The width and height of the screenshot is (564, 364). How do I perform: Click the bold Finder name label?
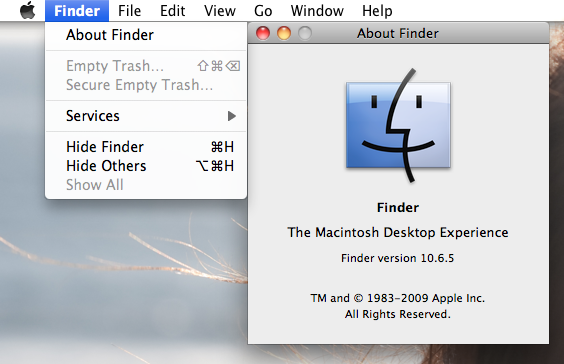coord(398,208)
